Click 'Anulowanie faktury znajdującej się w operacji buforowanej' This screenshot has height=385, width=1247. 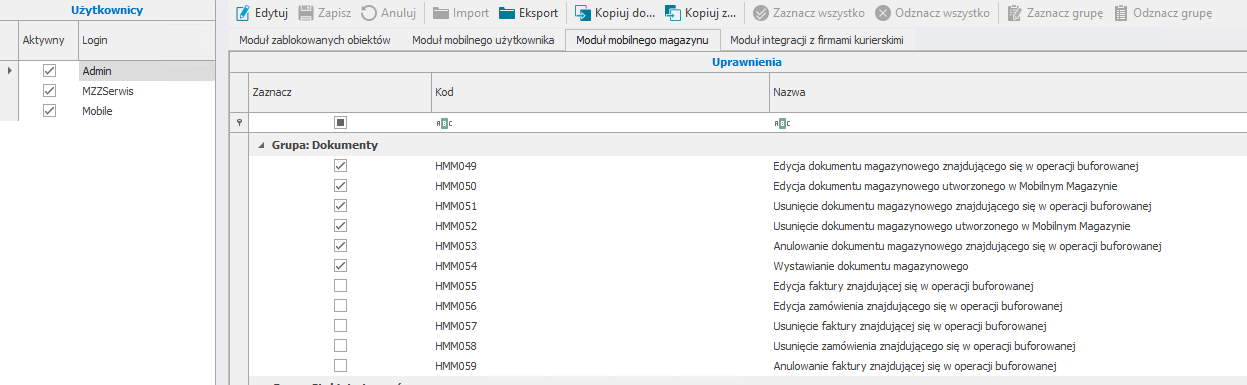(914, 366)
